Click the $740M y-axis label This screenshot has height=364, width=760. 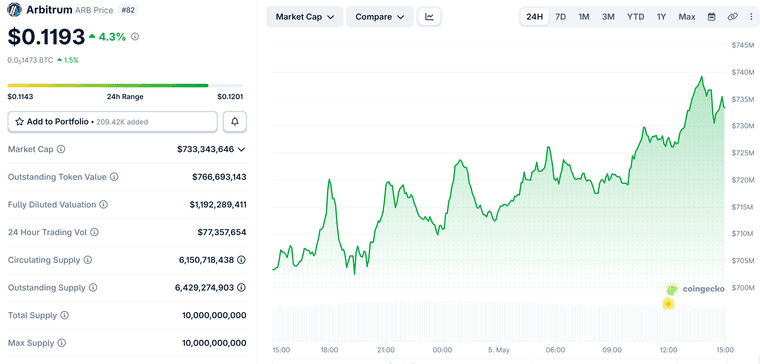(743, 72)
